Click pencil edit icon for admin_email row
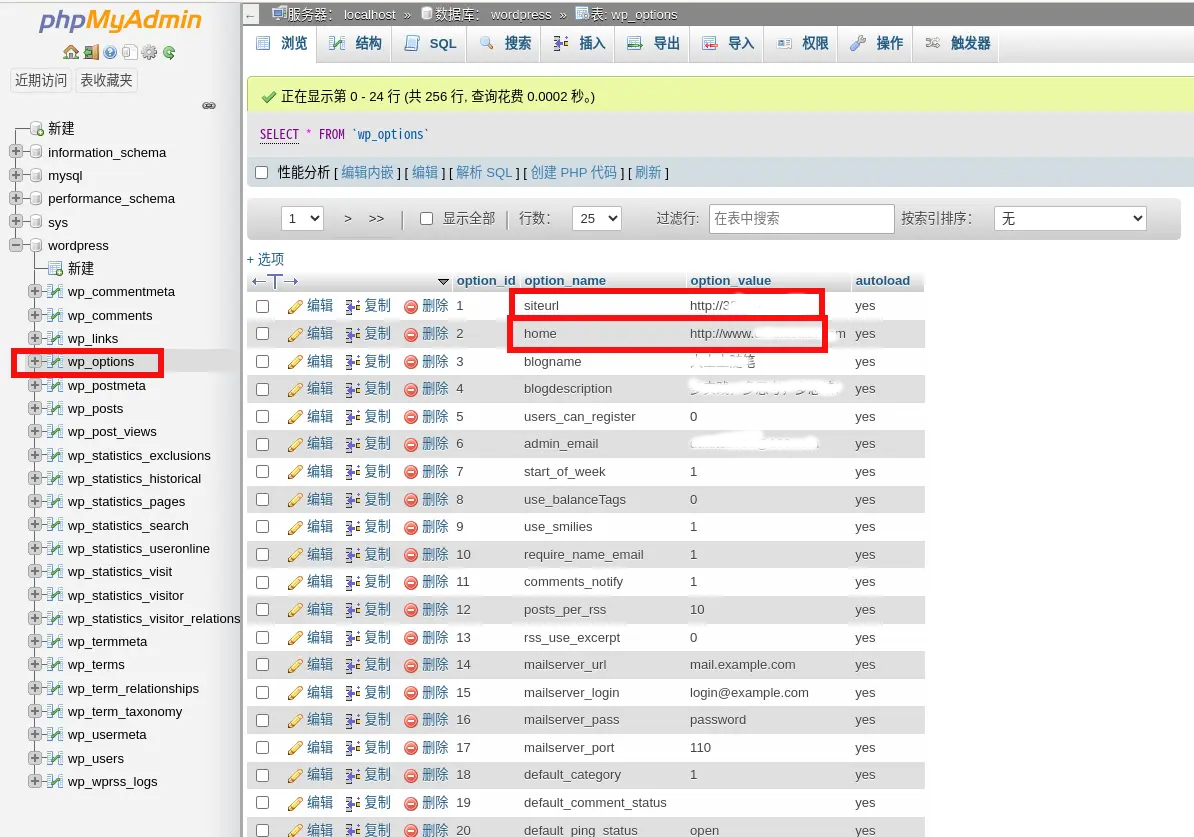This screenshot has height=837, width=1194. (x=295, y=445)
